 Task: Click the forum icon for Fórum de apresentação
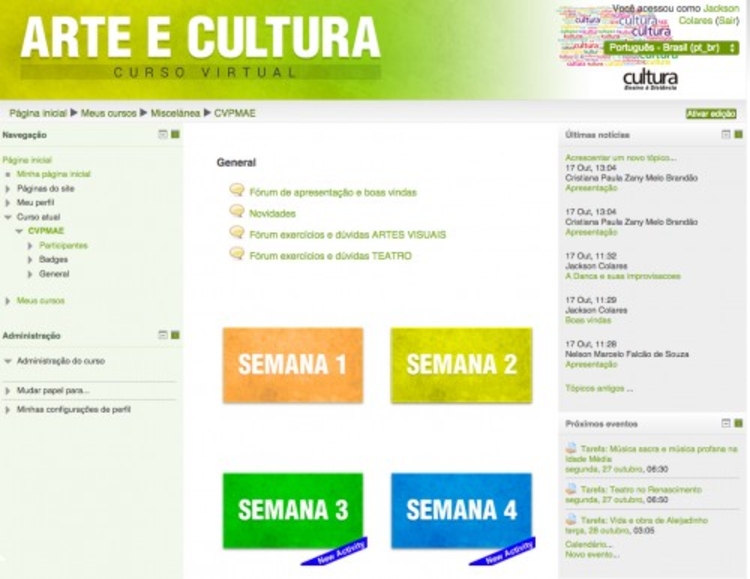point(237,190)
